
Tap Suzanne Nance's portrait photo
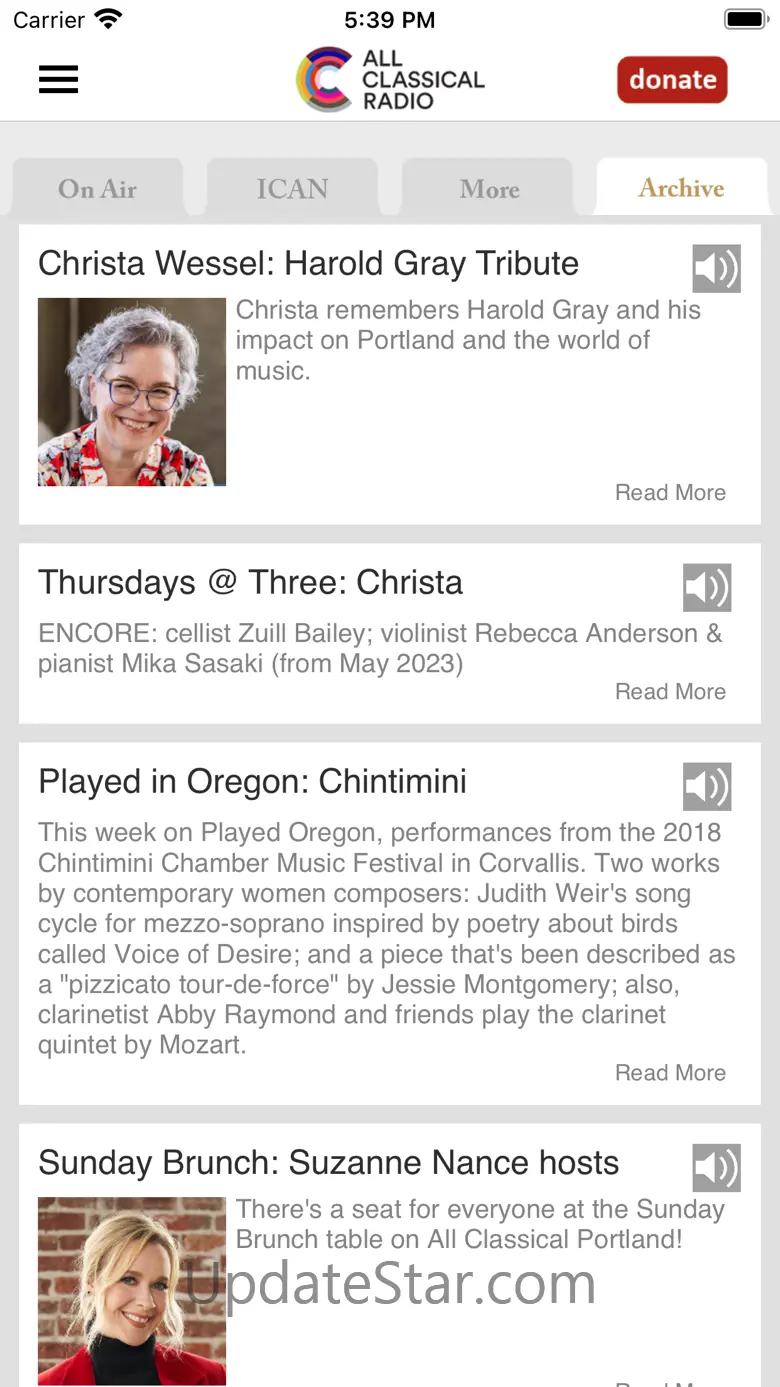132,1290
